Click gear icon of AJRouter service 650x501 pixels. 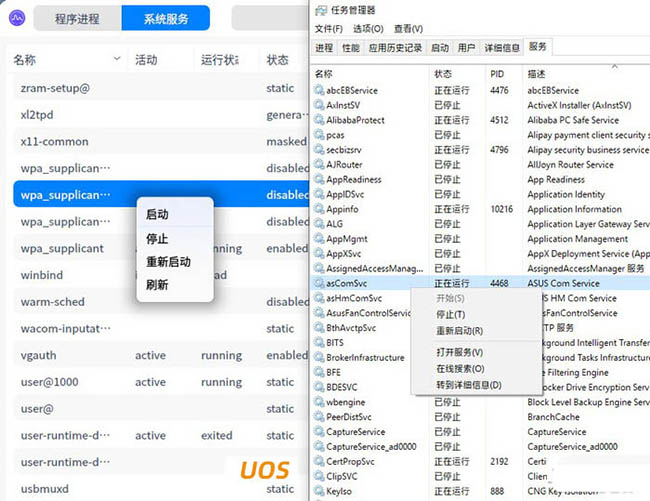click(x=319, y=164)
